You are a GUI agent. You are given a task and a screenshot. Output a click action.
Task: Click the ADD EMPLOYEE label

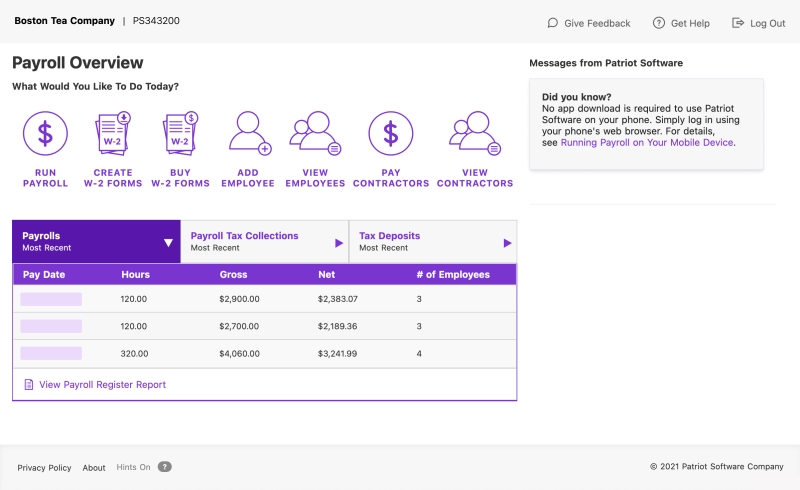click(x=248, y=178)
